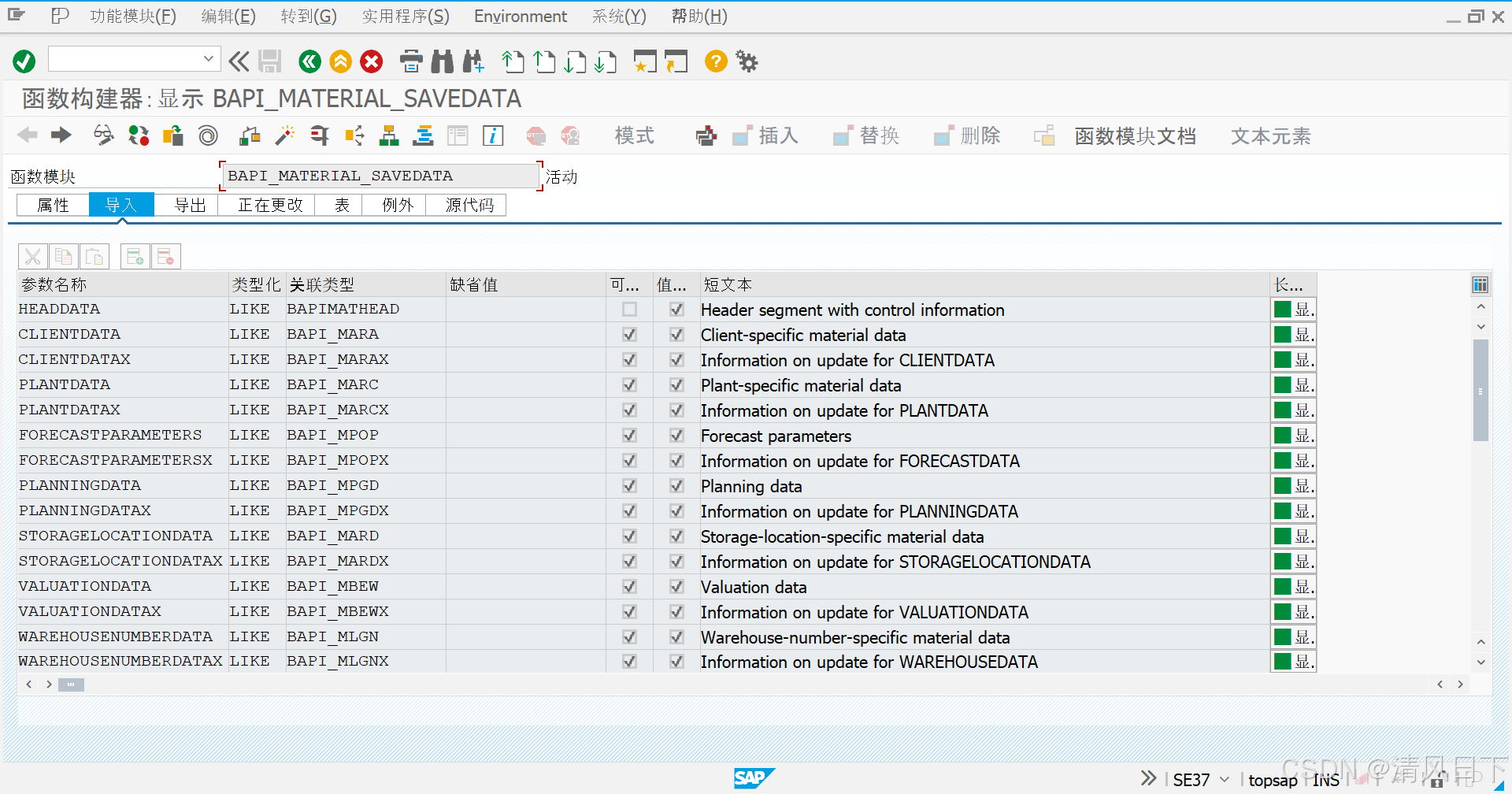The image size is (1512, 794).
Task: Click the Display/Change glasses-pencil icon
Action: coord(103,135)
